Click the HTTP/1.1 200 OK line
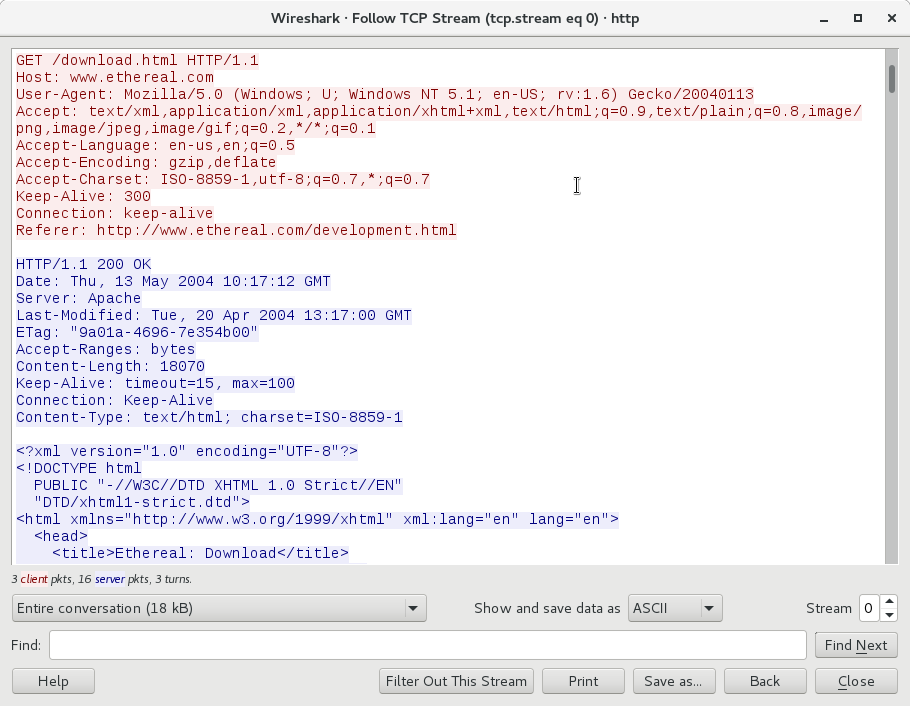The image size is (910, 706). click(x=83, y=264)
